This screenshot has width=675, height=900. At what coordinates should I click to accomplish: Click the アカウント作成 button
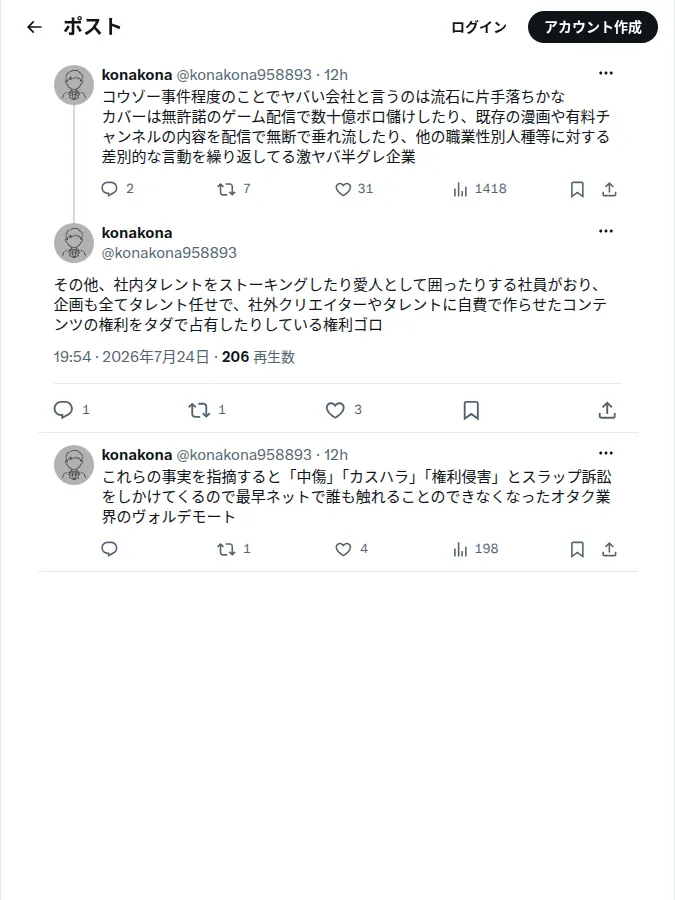click(592, 27)
